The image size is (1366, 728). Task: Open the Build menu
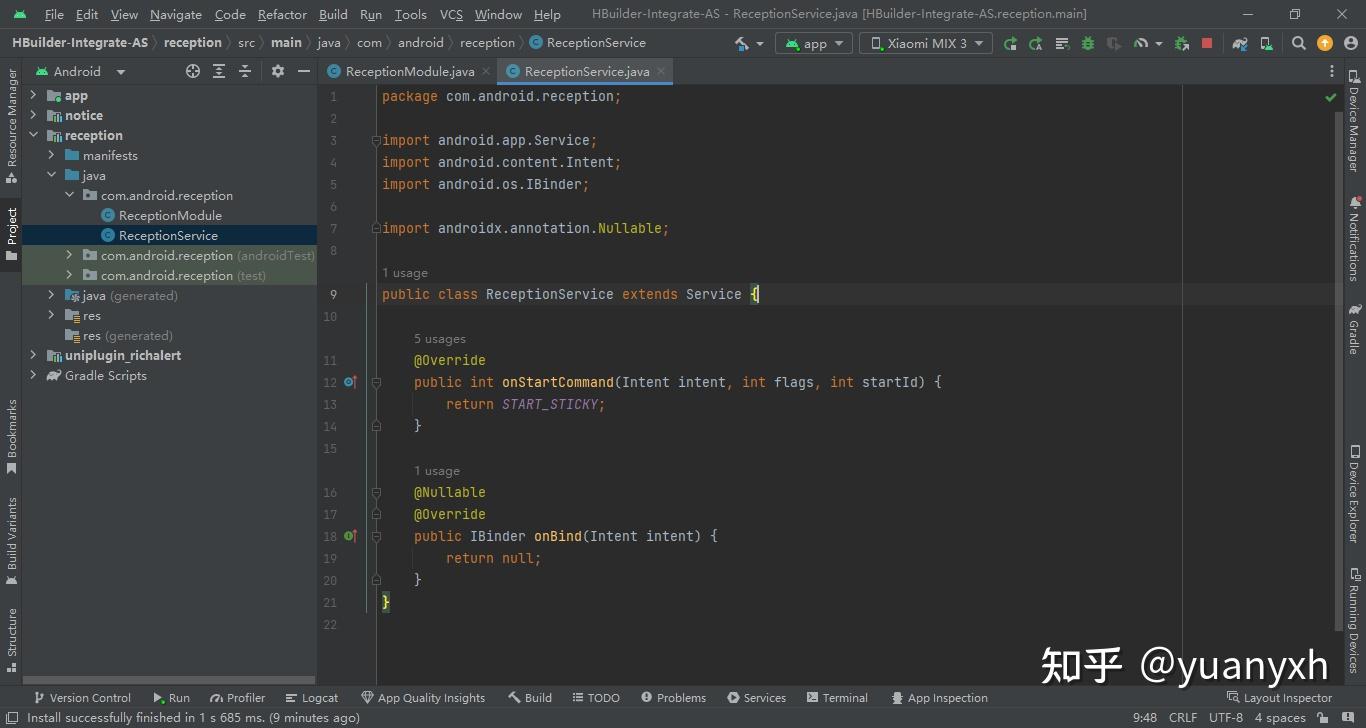pos(333,14)
